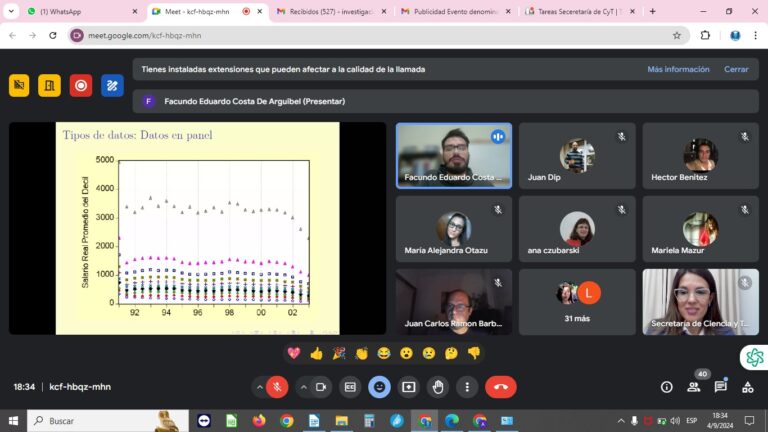Dismiss the extensions warning with Cerrar
The width and height of the screenshot is (768, 432).
[736, 69]
